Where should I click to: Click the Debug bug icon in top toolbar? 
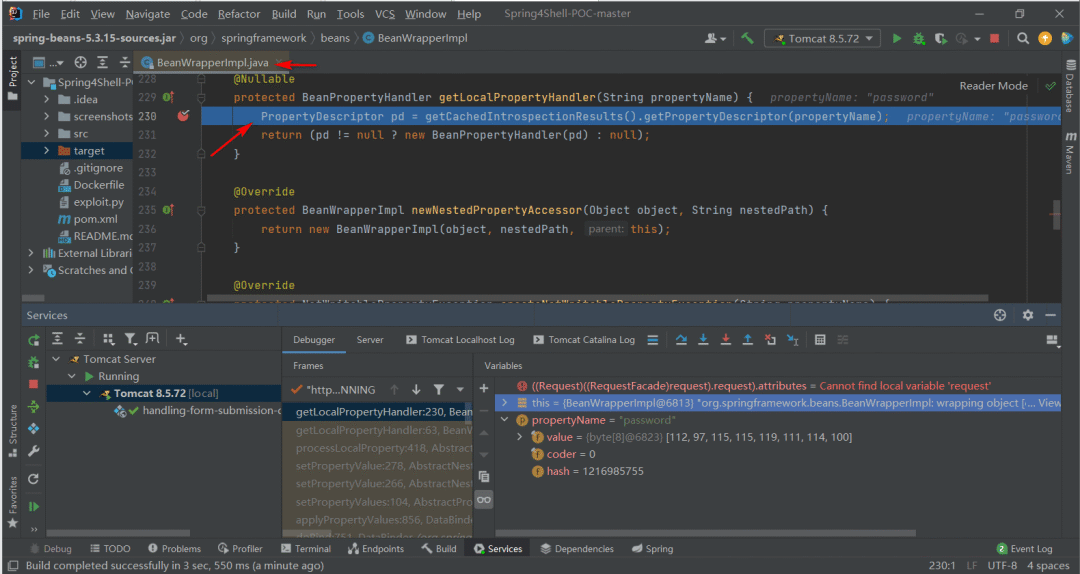[919, 39]
